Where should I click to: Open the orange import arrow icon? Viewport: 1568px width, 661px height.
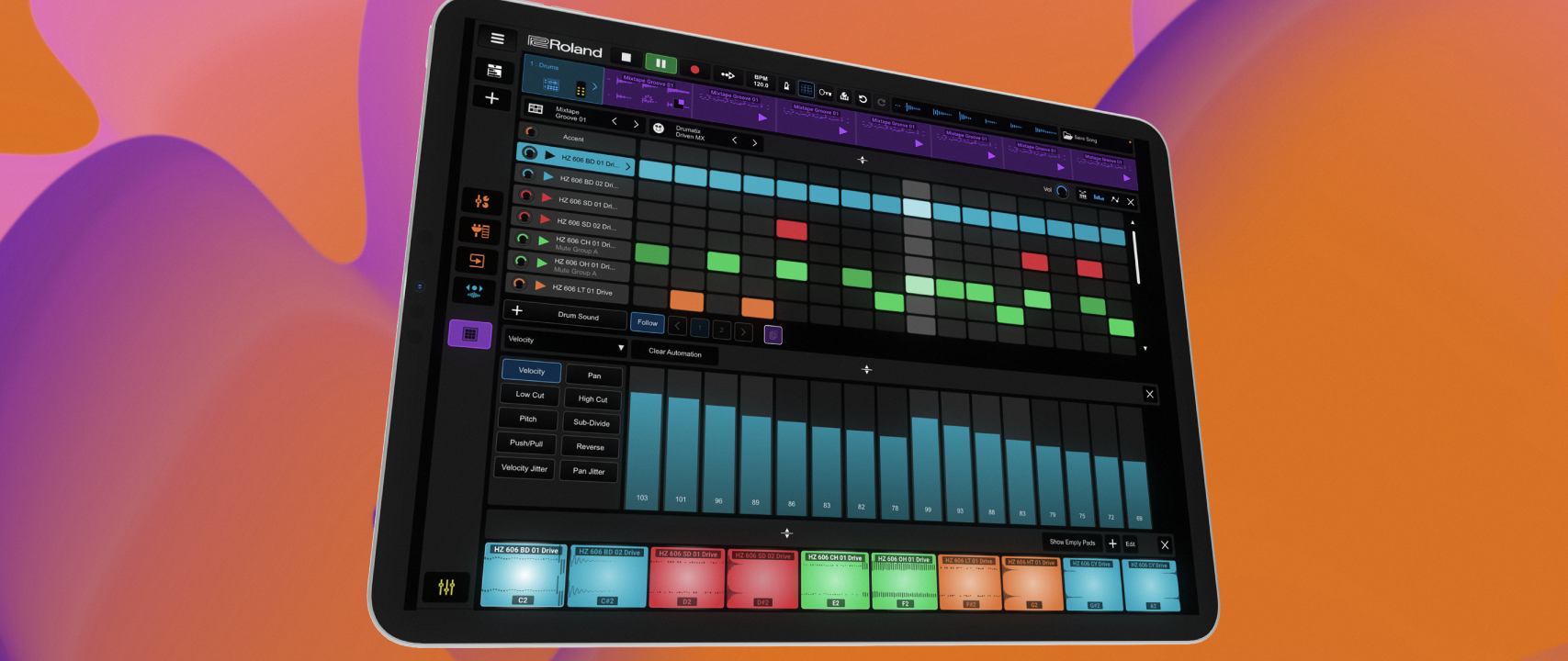[477, 261]
